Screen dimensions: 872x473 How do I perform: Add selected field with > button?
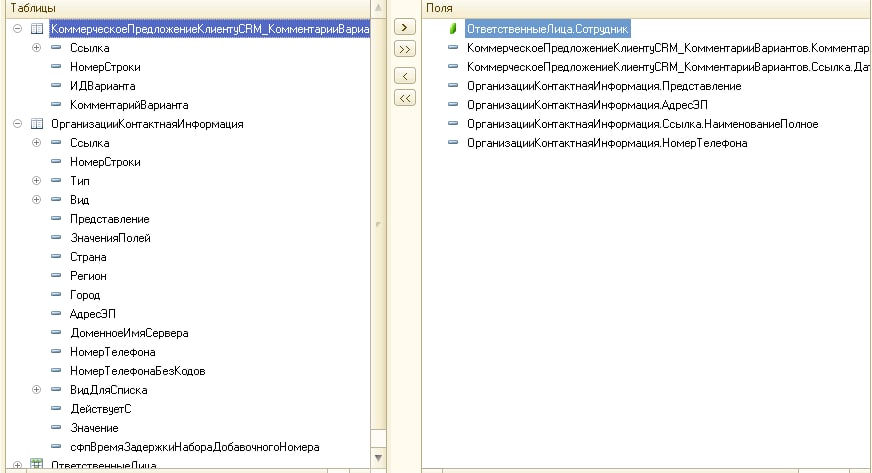click(404, 27)
